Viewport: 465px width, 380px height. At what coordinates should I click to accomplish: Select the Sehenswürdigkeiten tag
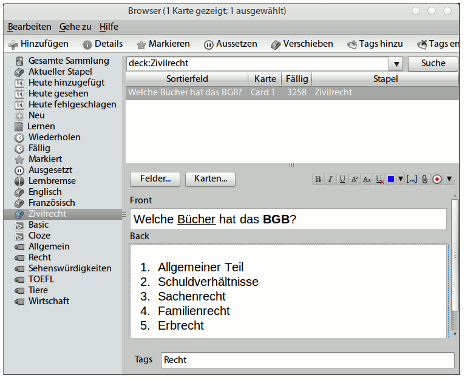(63, 269)
